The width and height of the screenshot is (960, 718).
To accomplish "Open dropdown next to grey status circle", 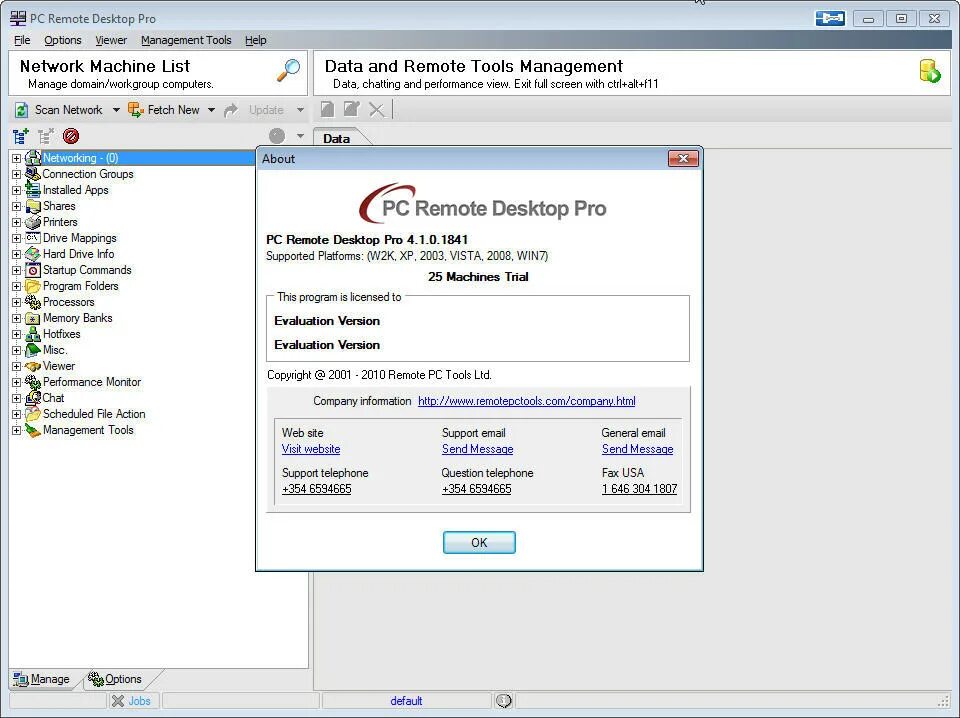I will [x=300, y=136].
